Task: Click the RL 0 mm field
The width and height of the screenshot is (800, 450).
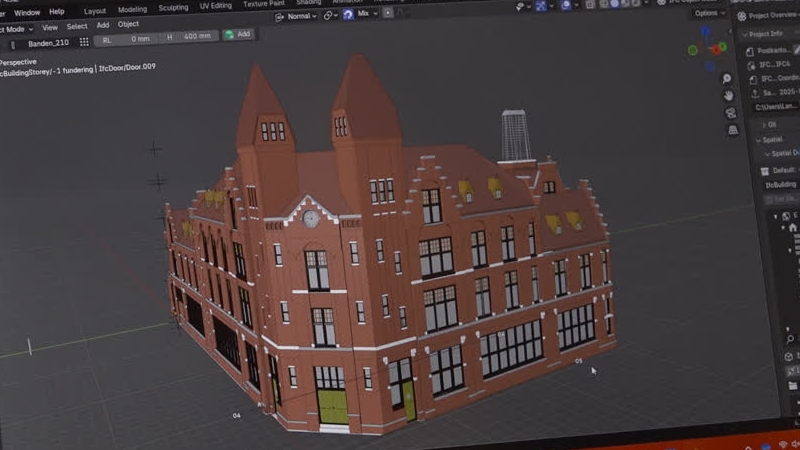Action: (126, 38)
